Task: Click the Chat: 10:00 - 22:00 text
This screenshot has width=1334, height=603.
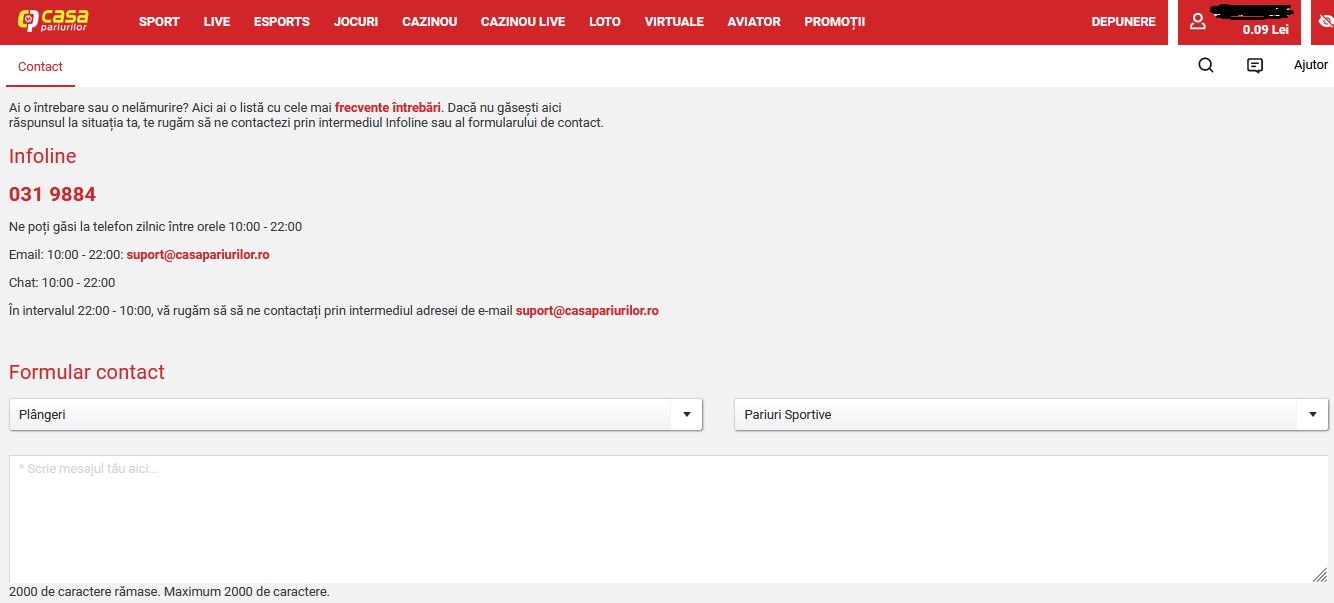Action: (62, 283)
